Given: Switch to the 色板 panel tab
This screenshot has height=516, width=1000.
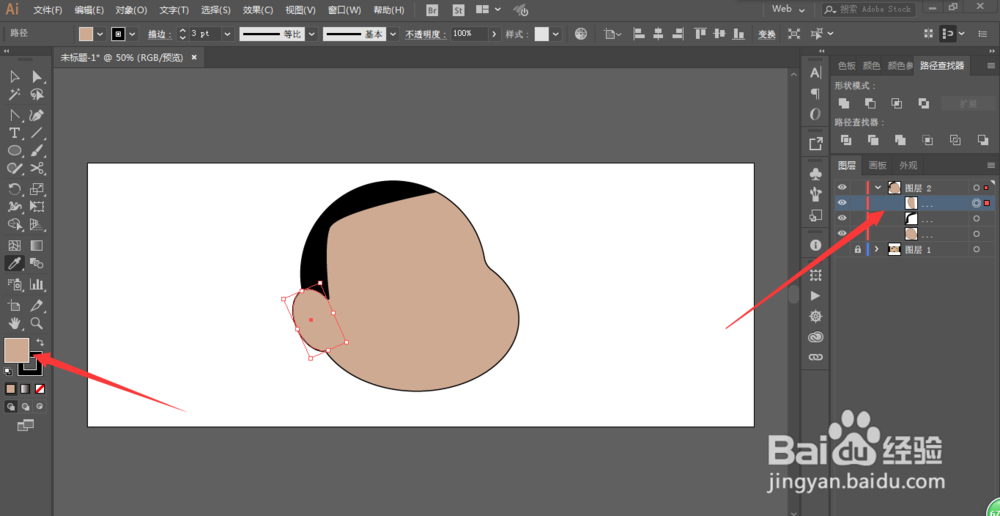Looking at the screenshot, I should pyautogui.click(x=846, y=65).
